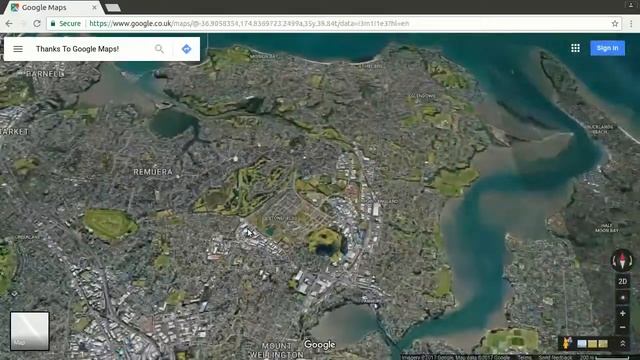The height and width of the screenshot is (360, 640).
Task: Switch to Map view via layer thumbnail
Action: coord(29,331)
